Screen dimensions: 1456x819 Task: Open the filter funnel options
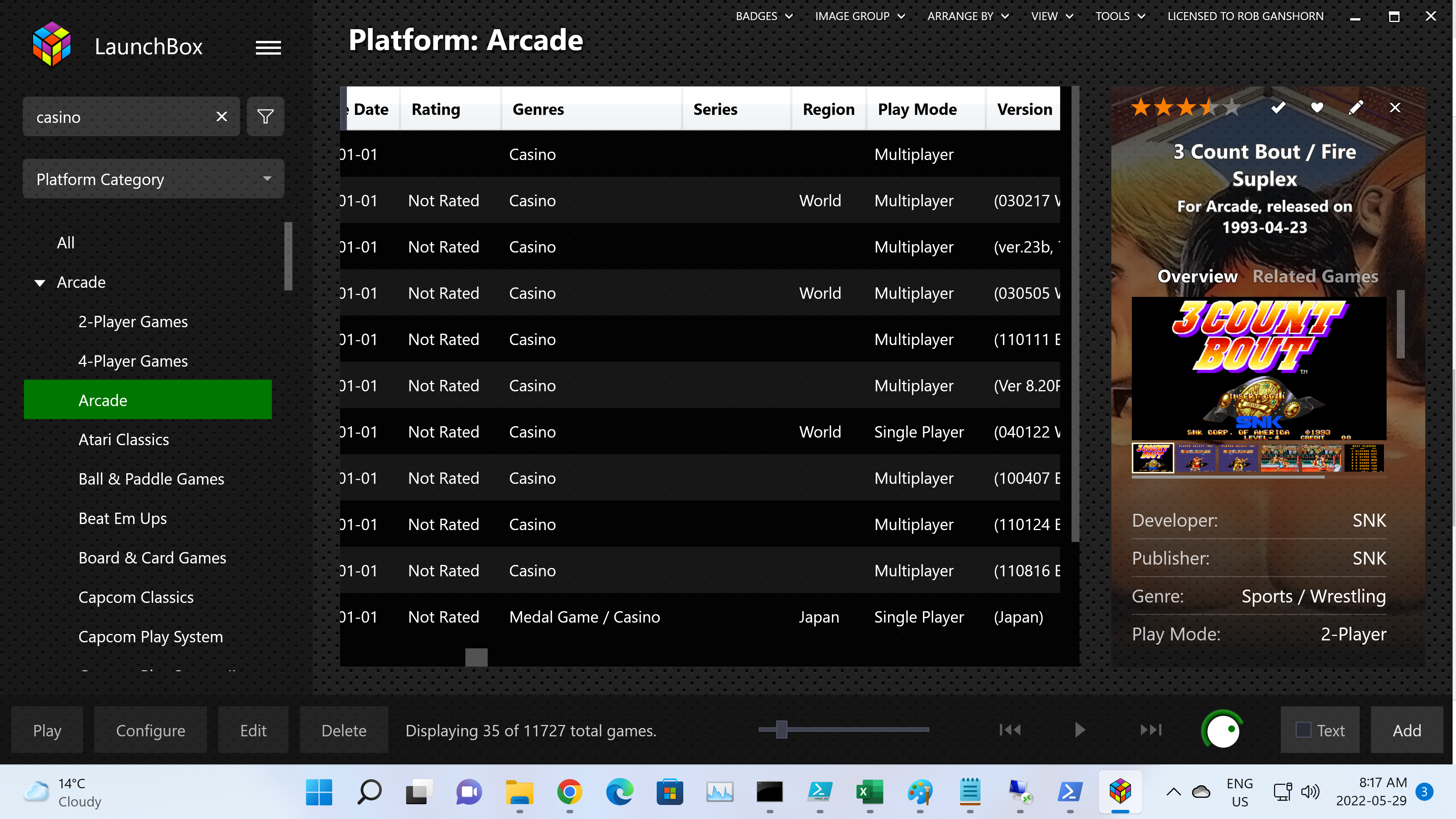[265, 116]
